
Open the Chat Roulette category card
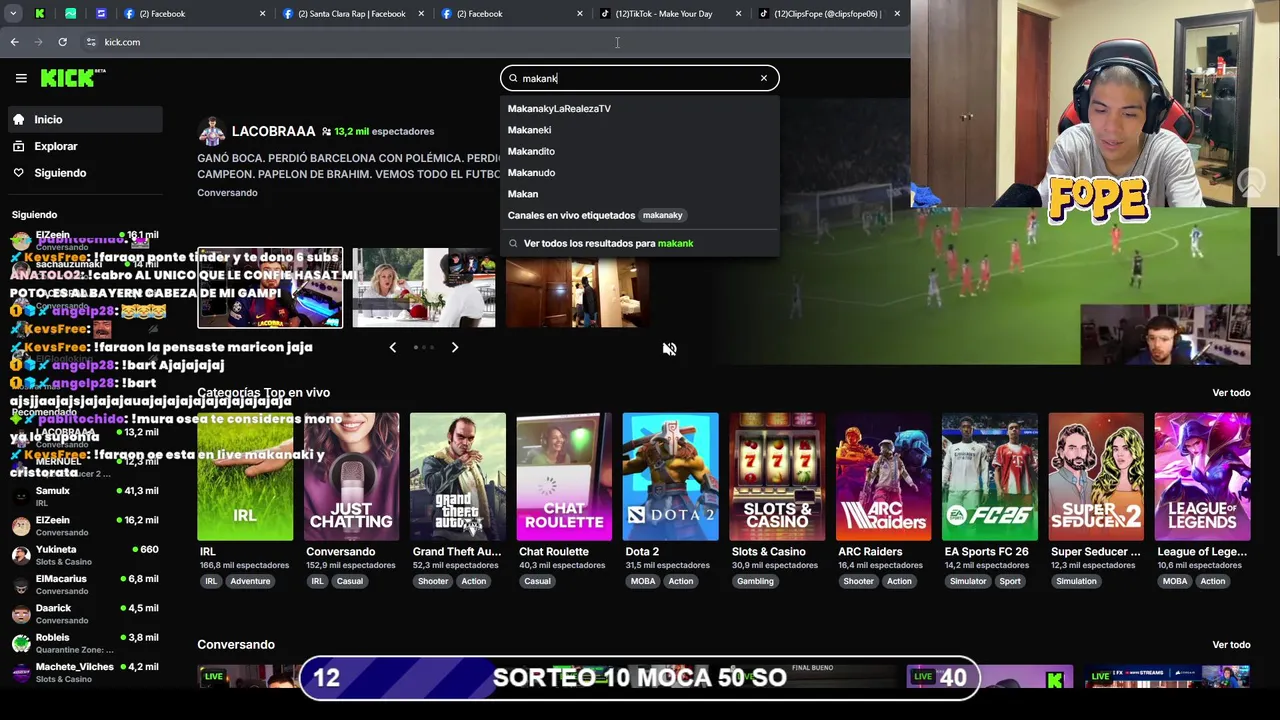pos(564,477)
